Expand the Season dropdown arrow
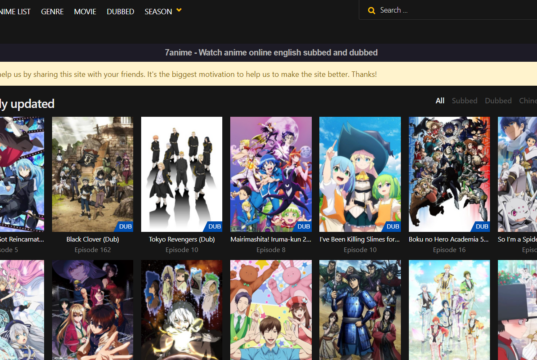Viewport: 537px width, 360px height. click(x=179, y=11)
